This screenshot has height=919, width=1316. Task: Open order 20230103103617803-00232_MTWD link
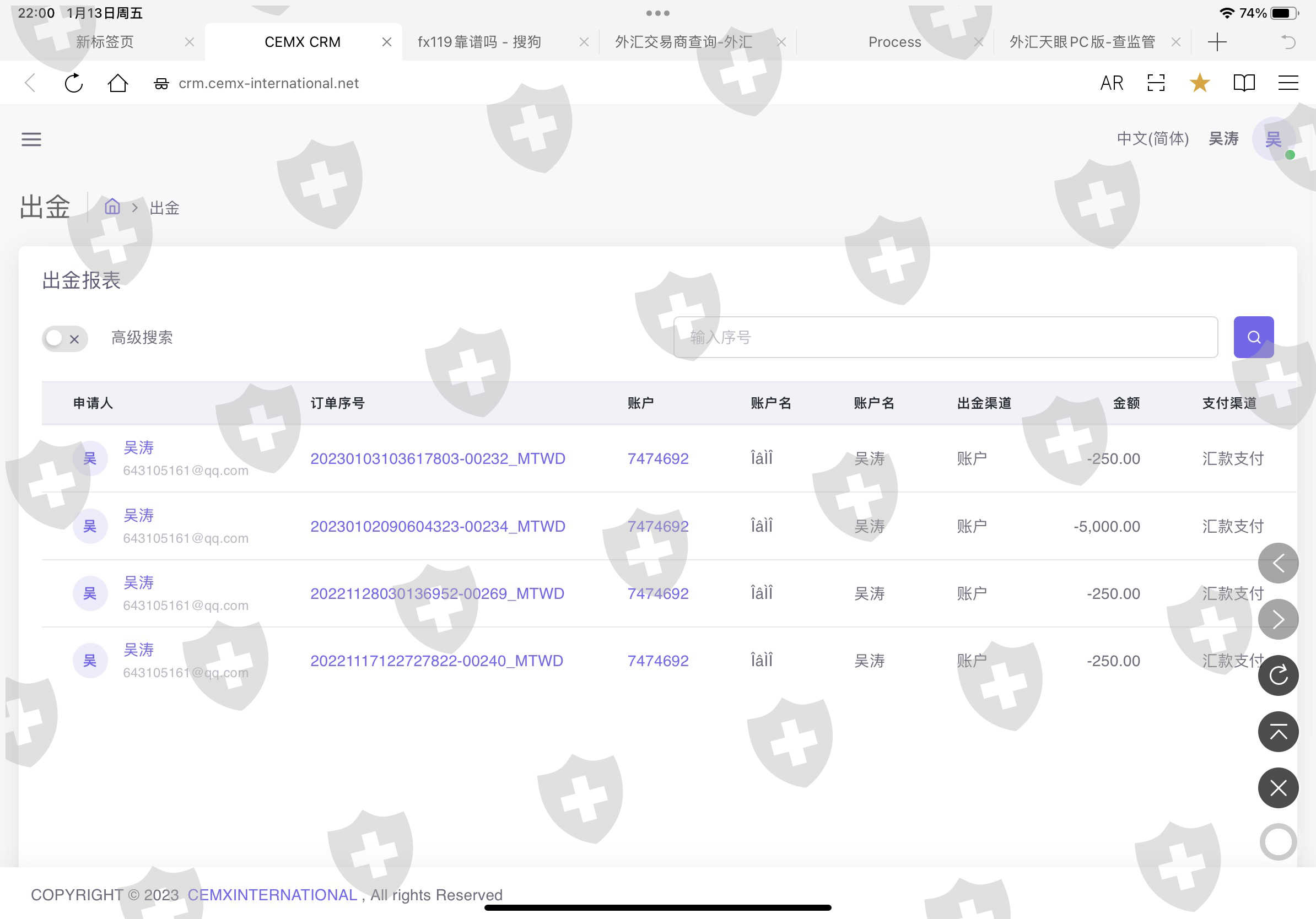(x=438, y=458)
